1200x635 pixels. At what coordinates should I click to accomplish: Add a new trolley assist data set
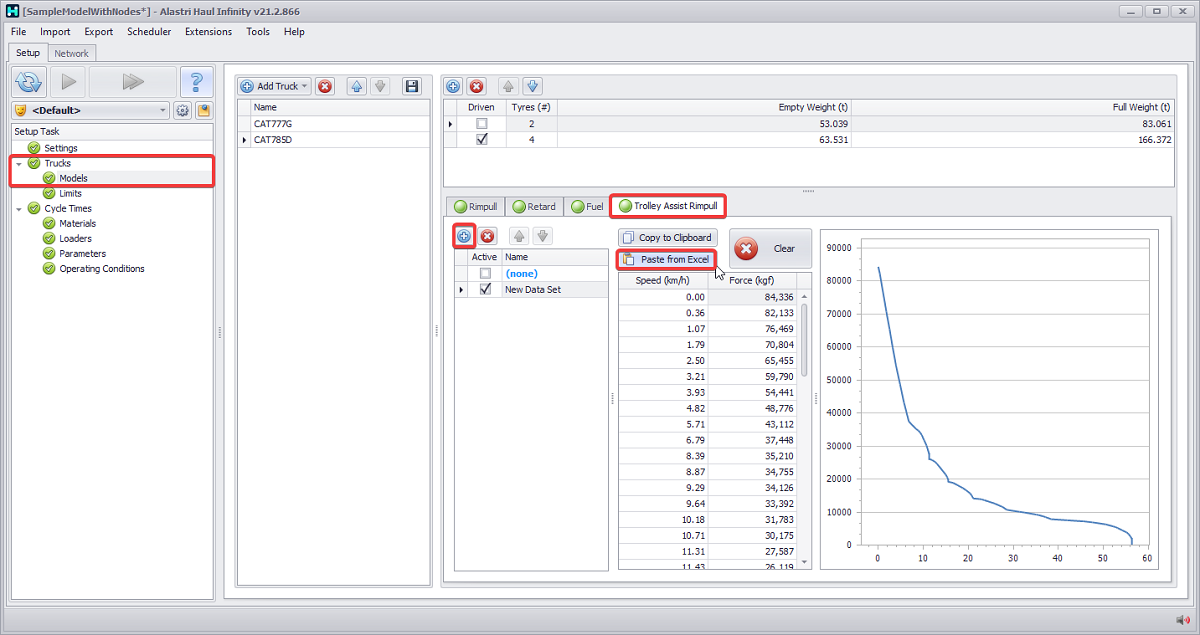(464, 236)
